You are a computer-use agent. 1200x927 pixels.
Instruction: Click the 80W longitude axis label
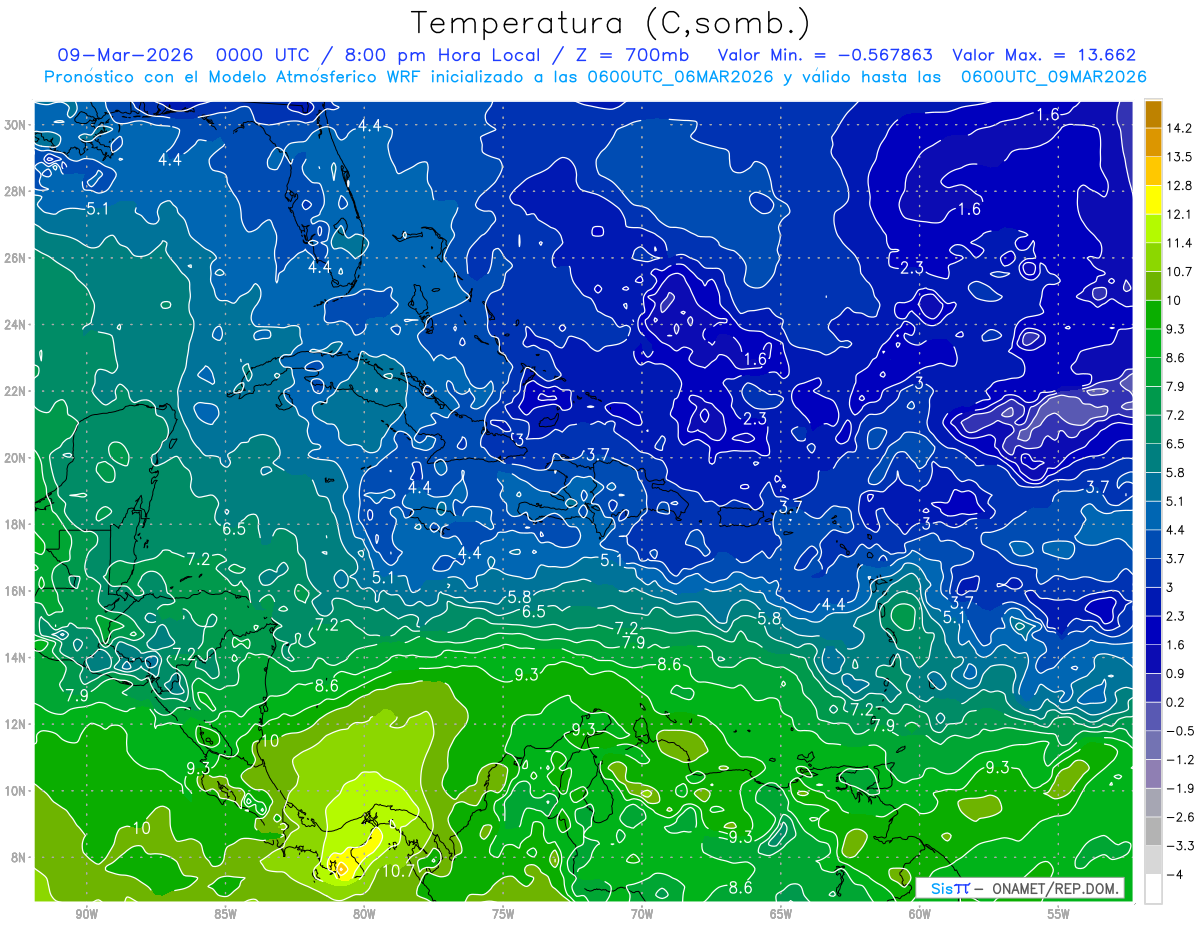pyautogui.click(x=364, y=914)
